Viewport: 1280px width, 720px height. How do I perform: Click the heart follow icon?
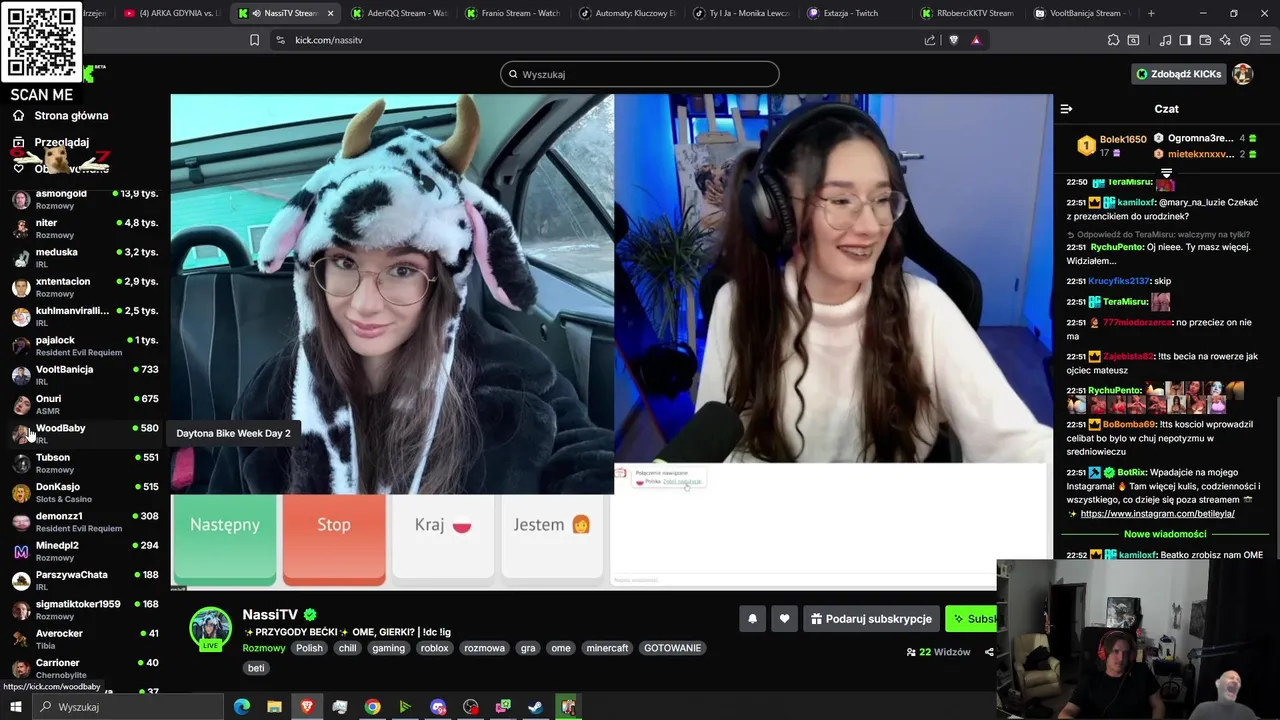[784, 619]
